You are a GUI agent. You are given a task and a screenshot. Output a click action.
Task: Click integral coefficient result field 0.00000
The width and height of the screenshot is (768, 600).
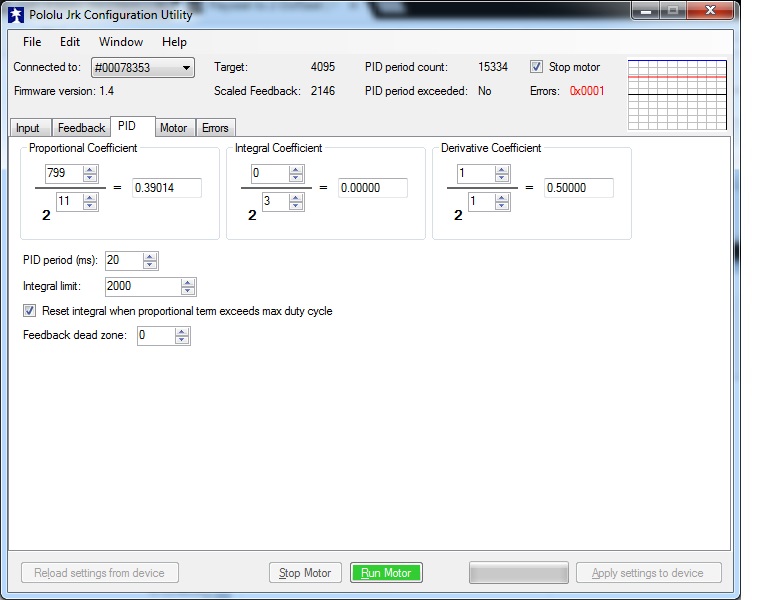[373, 188]
